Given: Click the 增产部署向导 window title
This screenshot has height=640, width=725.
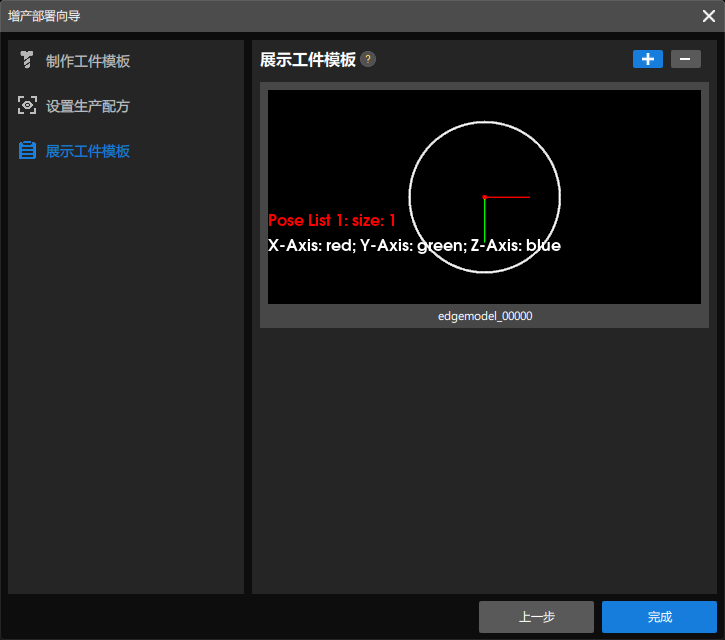Looking at the screenshot, I should (x=44, y=16).
